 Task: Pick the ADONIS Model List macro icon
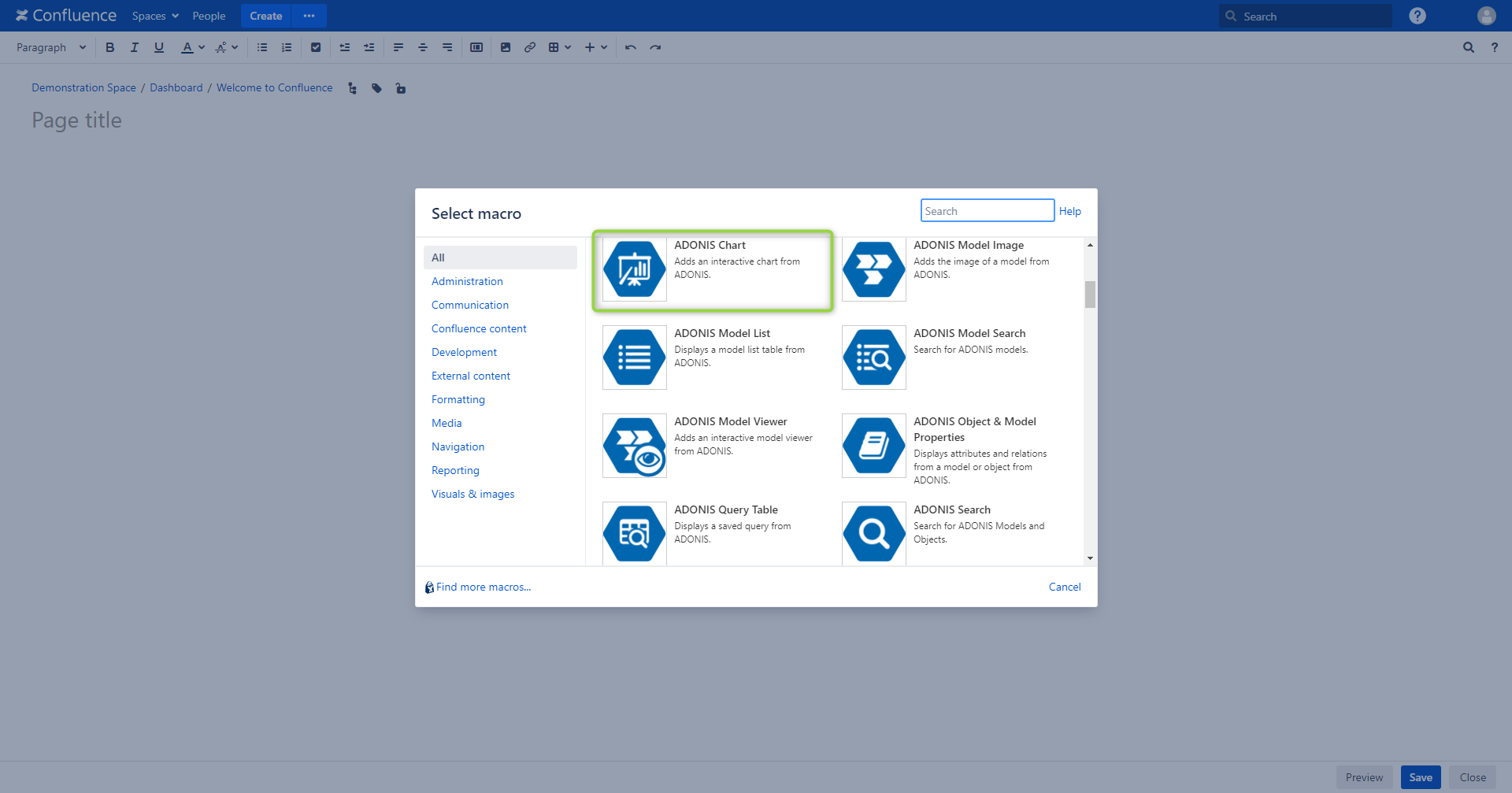coord(635,358)
